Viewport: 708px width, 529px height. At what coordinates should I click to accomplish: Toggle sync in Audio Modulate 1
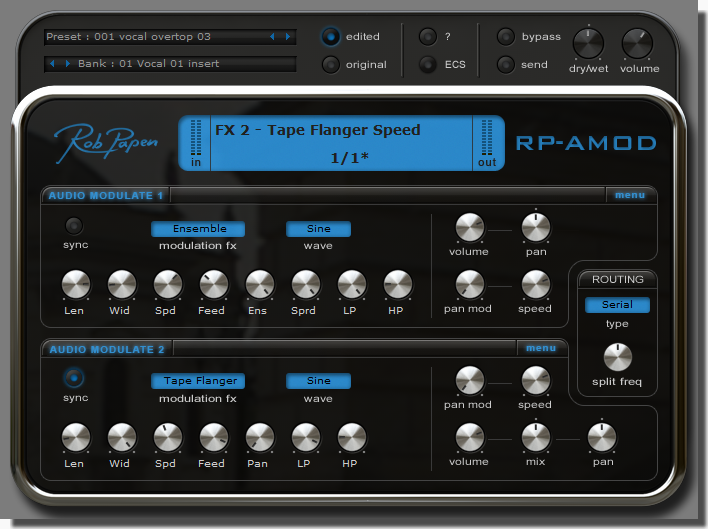tap(74, 225)
